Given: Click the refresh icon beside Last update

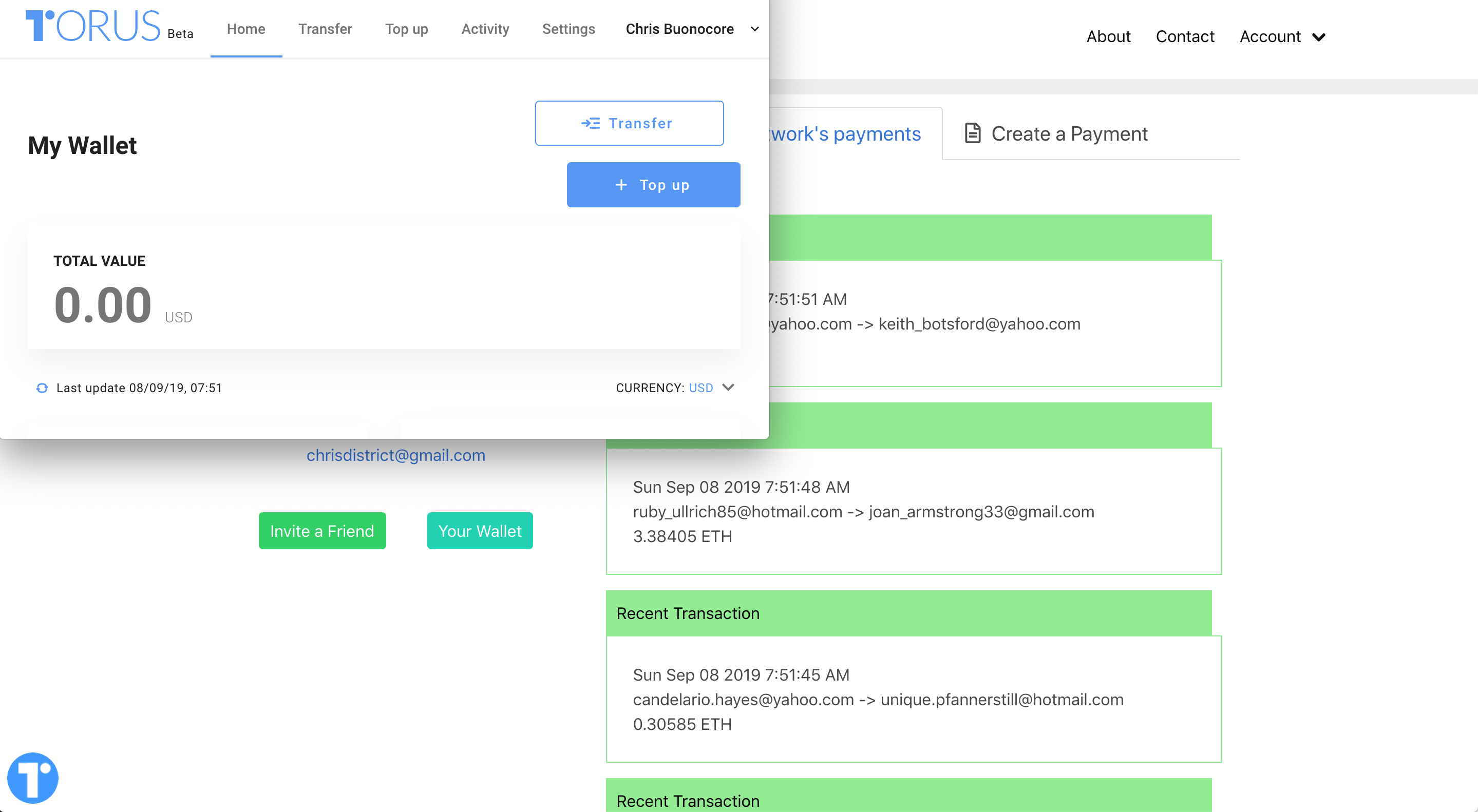Looking at the screenshot, I should pyautogui.click(x=42, y=388).
